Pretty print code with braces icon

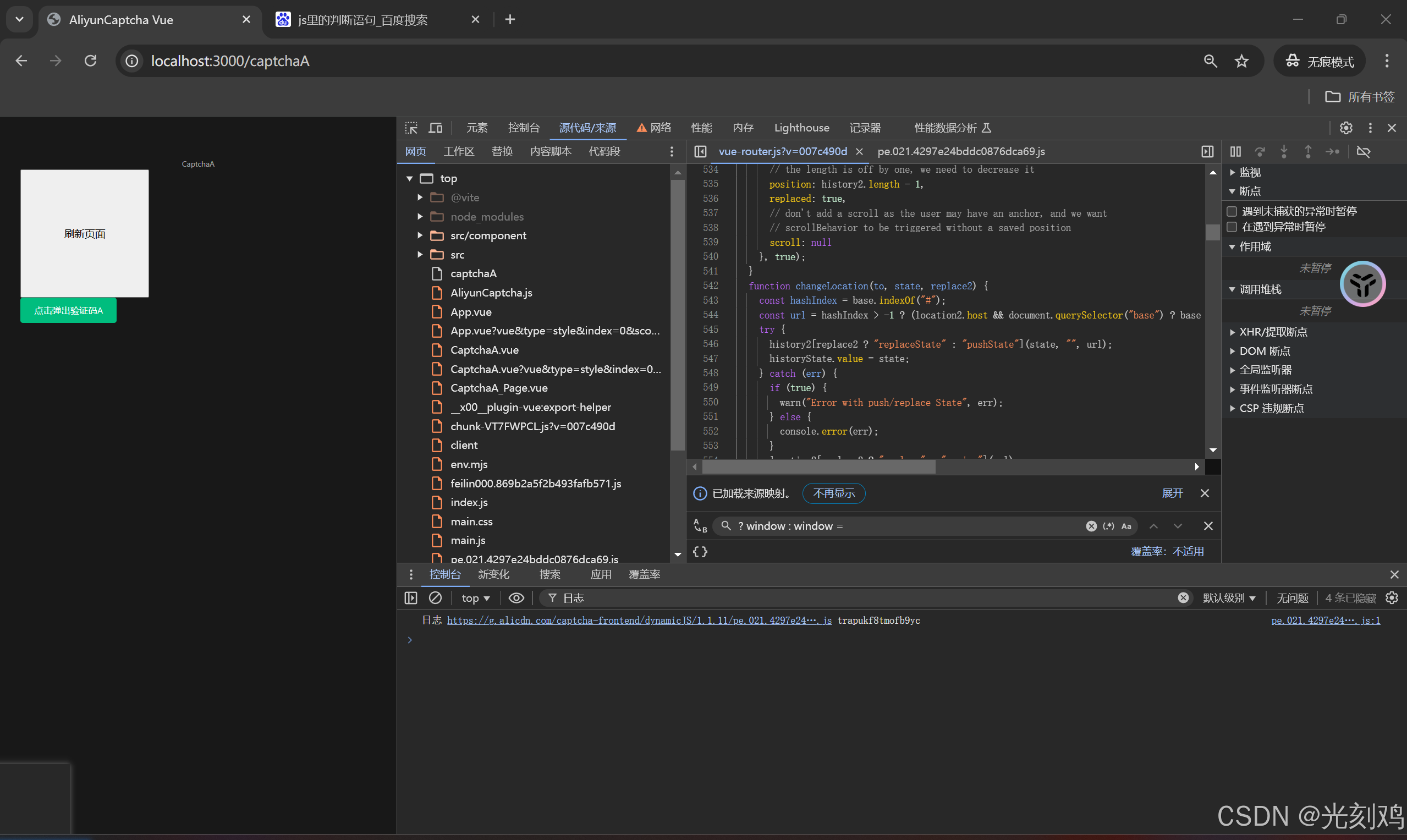700,551
